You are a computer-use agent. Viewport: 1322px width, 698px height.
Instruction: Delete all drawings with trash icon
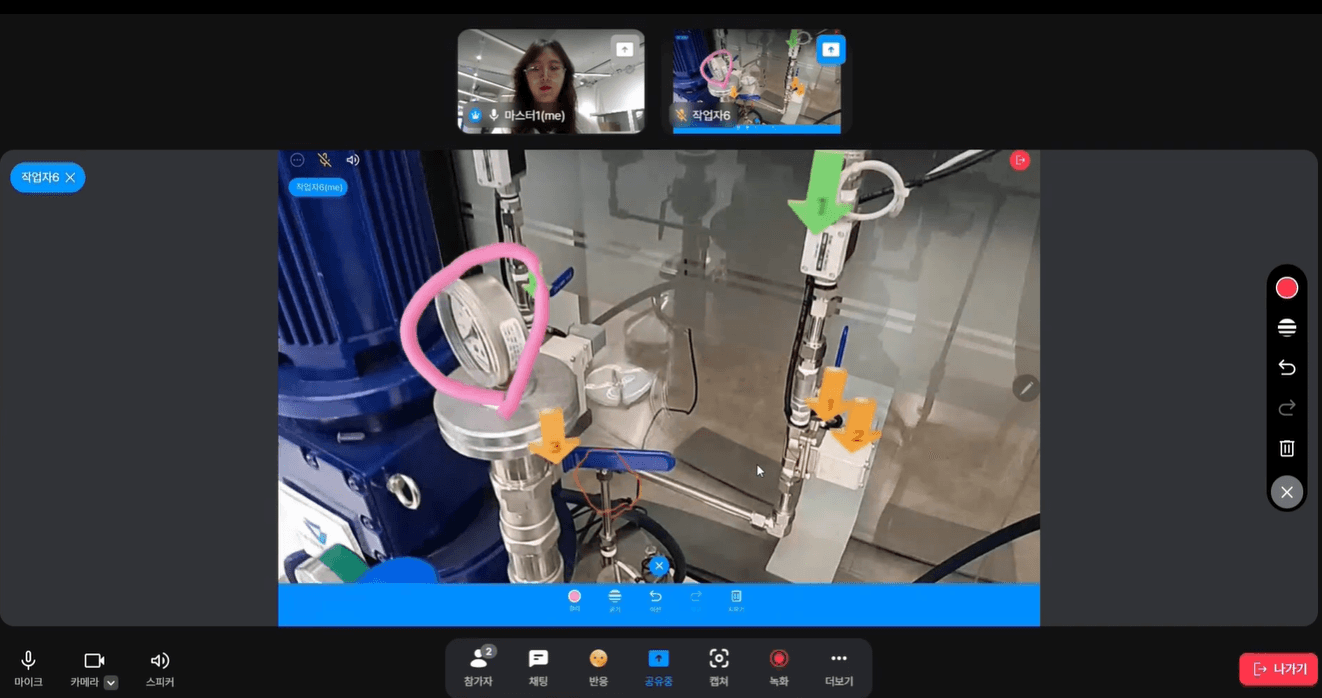click(1287, 448)
